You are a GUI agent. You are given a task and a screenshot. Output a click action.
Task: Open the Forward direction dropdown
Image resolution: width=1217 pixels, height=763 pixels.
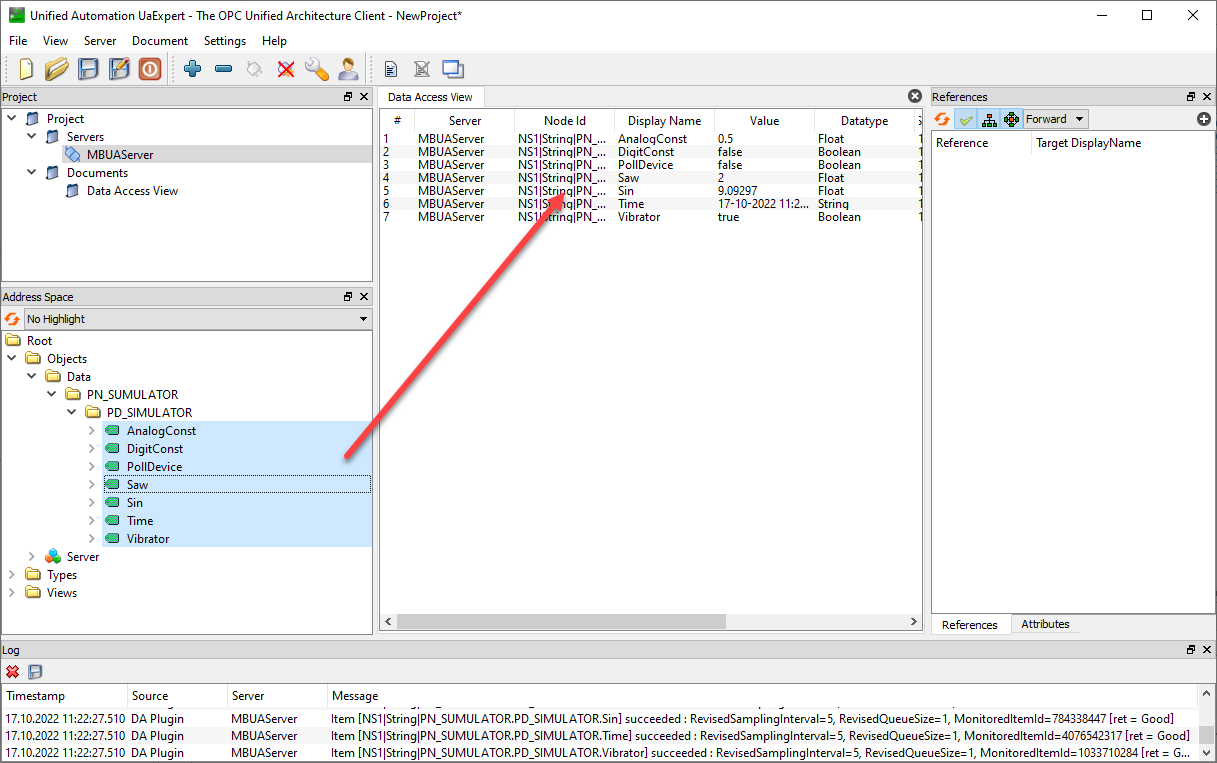[x=1055, y=119]
